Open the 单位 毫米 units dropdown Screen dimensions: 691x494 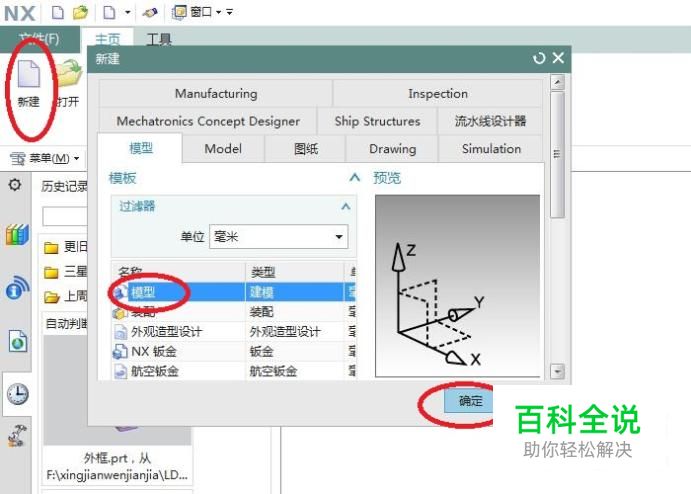tap(278, 237)
